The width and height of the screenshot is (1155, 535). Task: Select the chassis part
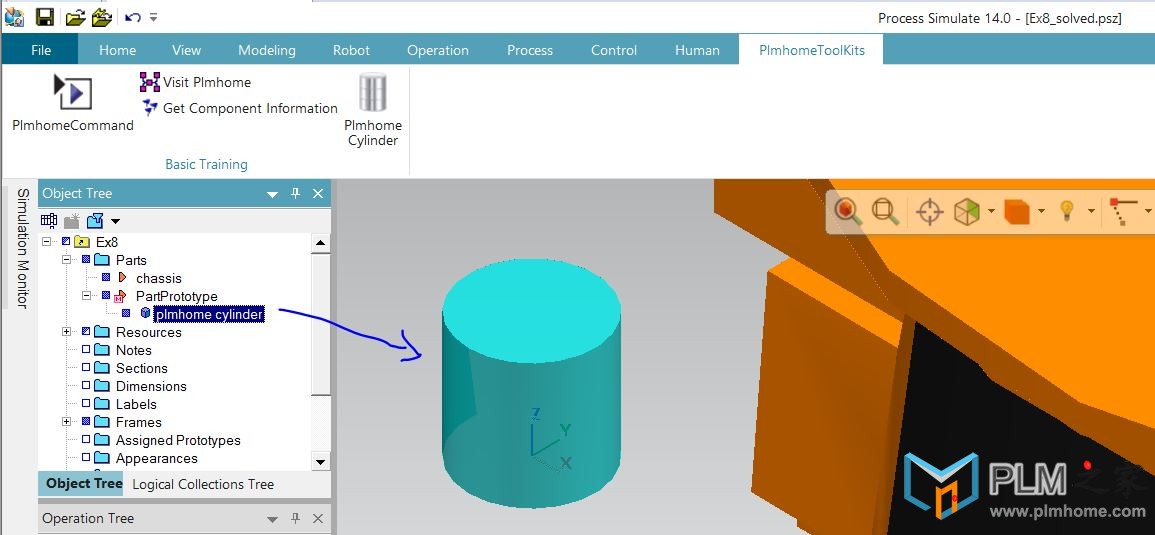(x=158, y=278)
